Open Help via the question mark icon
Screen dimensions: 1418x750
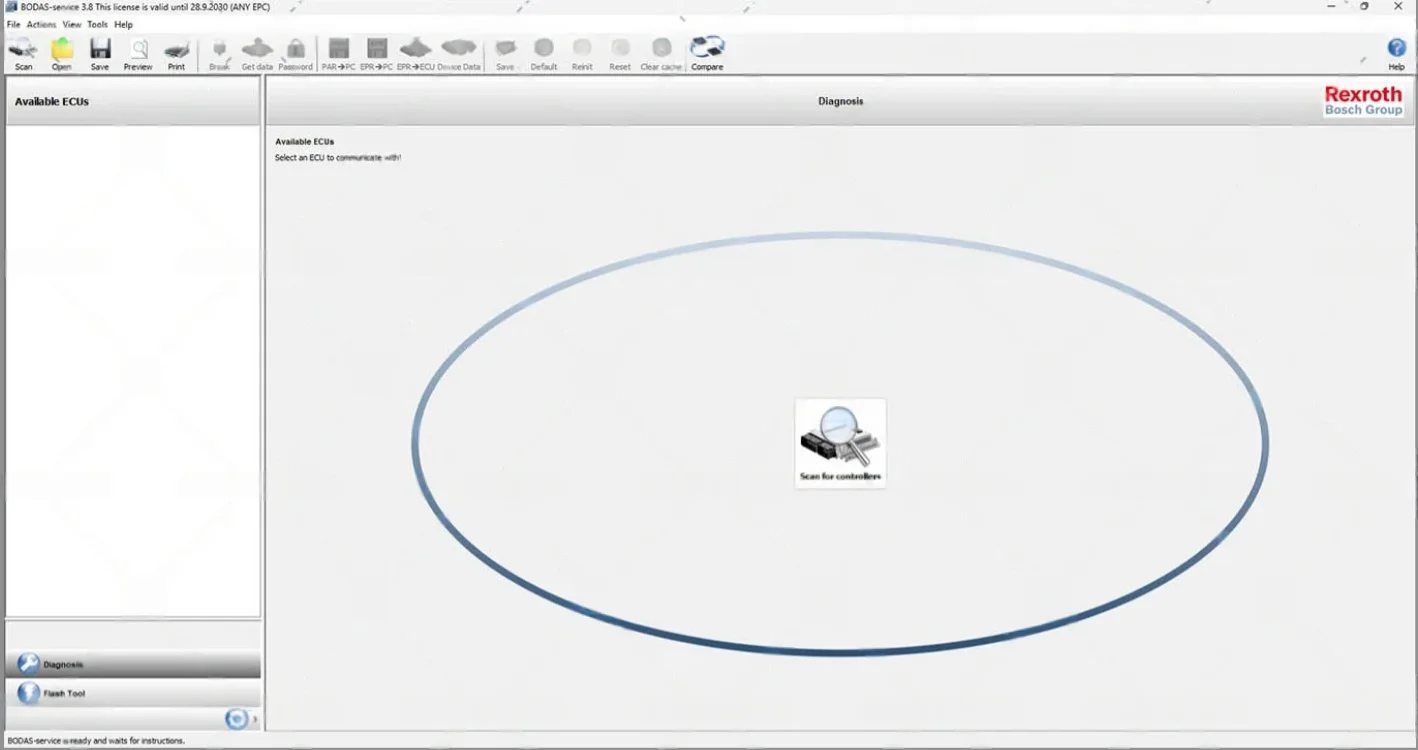[x=1396, y=52]
